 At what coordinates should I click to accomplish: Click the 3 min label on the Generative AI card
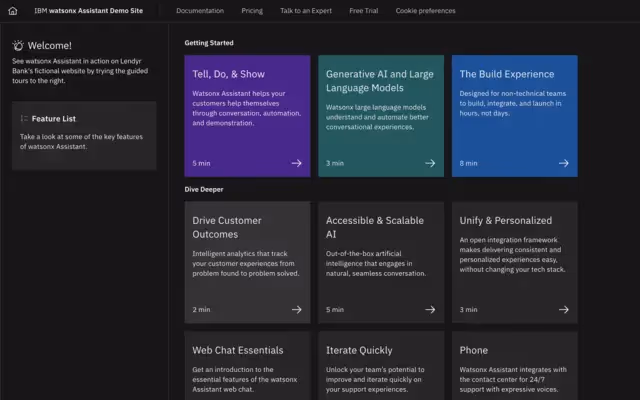[x=335, y=163]
